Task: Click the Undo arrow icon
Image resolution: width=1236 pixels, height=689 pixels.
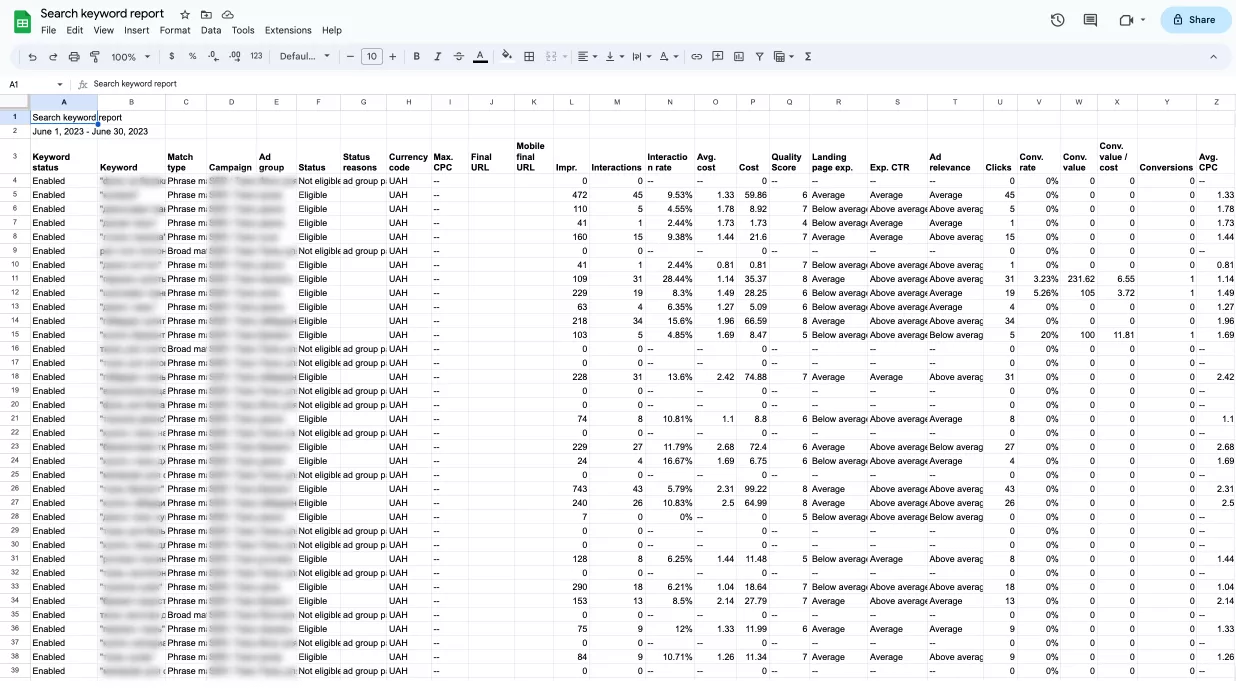Action: pos(33,57)
